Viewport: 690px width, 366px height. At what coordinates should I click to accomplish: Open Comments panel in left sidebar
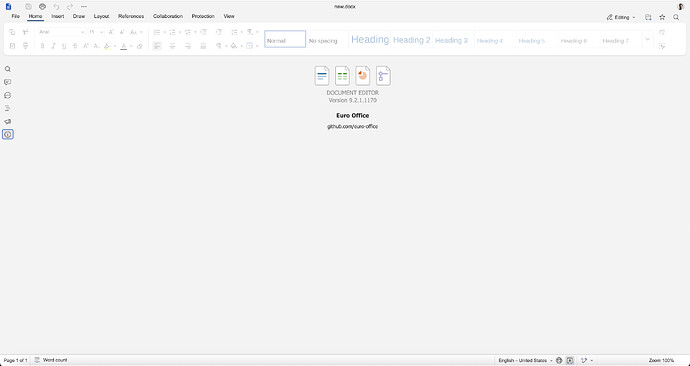[x=7, y=82]
